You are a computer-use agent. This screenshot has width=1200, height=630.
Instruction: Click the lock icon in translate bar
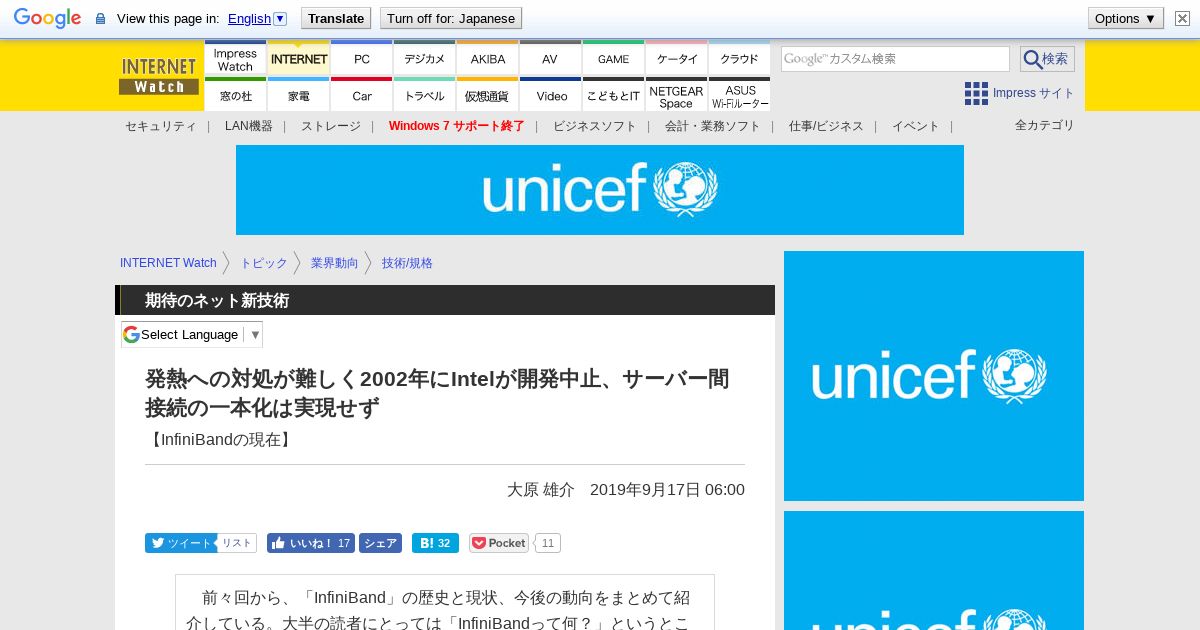click(100, 19)
